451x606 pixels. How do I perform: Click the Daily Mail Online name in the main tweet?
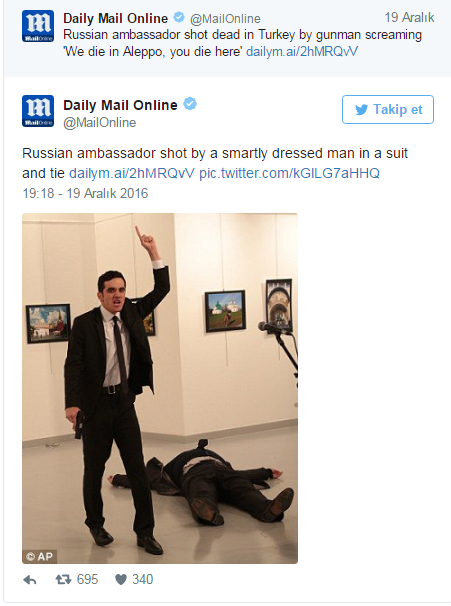(120, 105)
